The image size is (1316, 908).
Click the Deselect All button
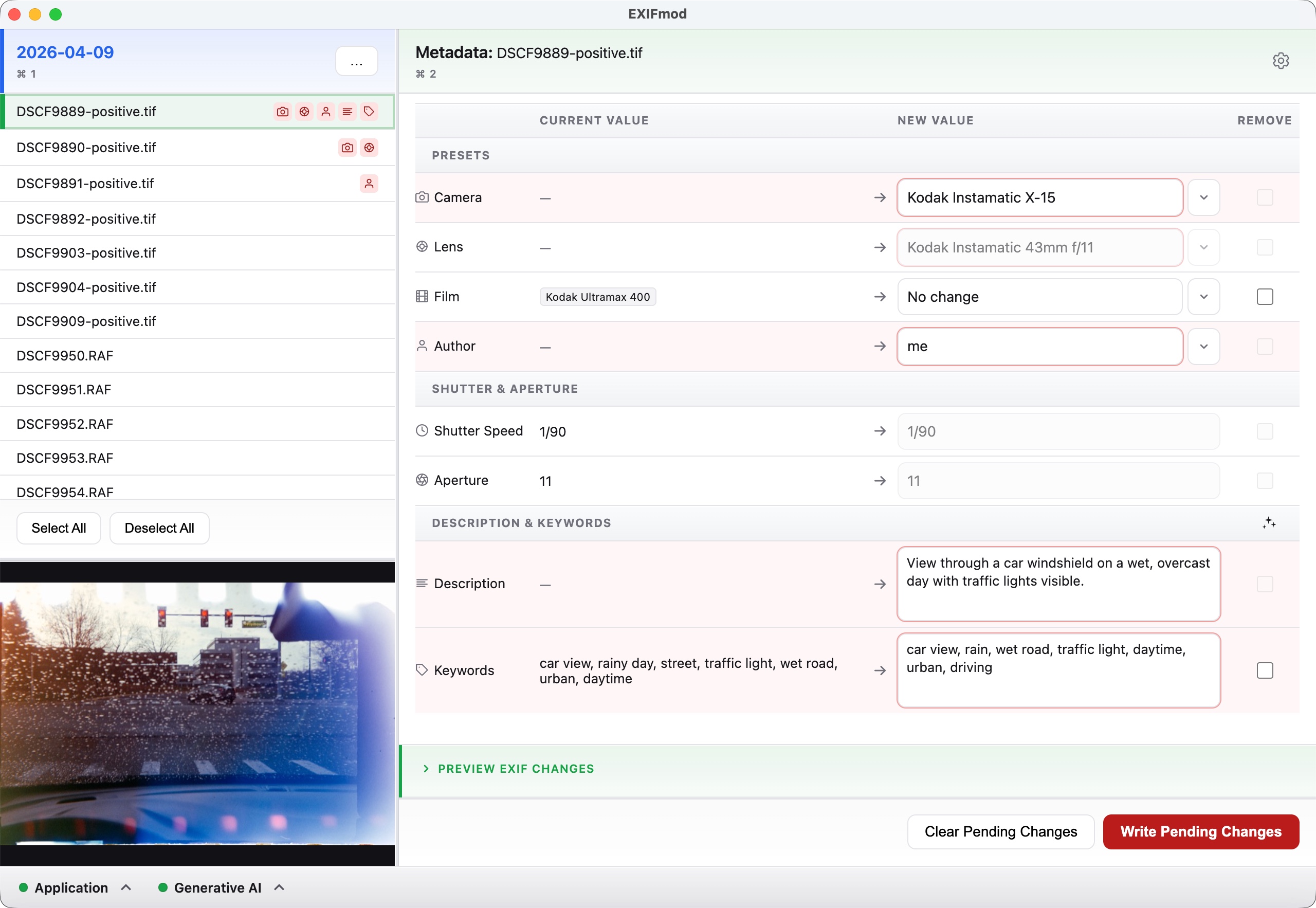click(159, 528)
